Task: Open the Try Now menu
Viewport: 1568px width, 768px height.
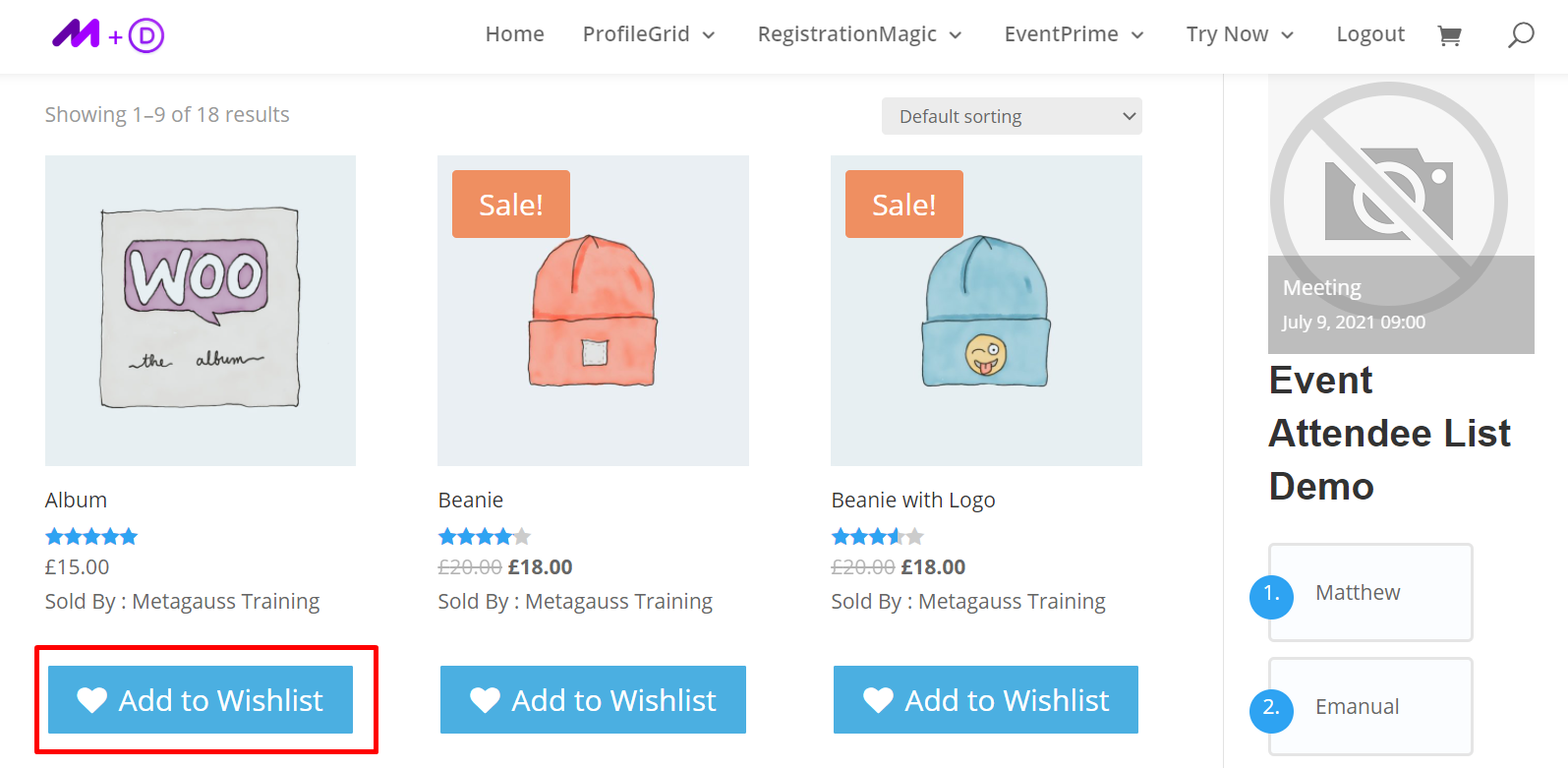Action: pos(1239,34)
